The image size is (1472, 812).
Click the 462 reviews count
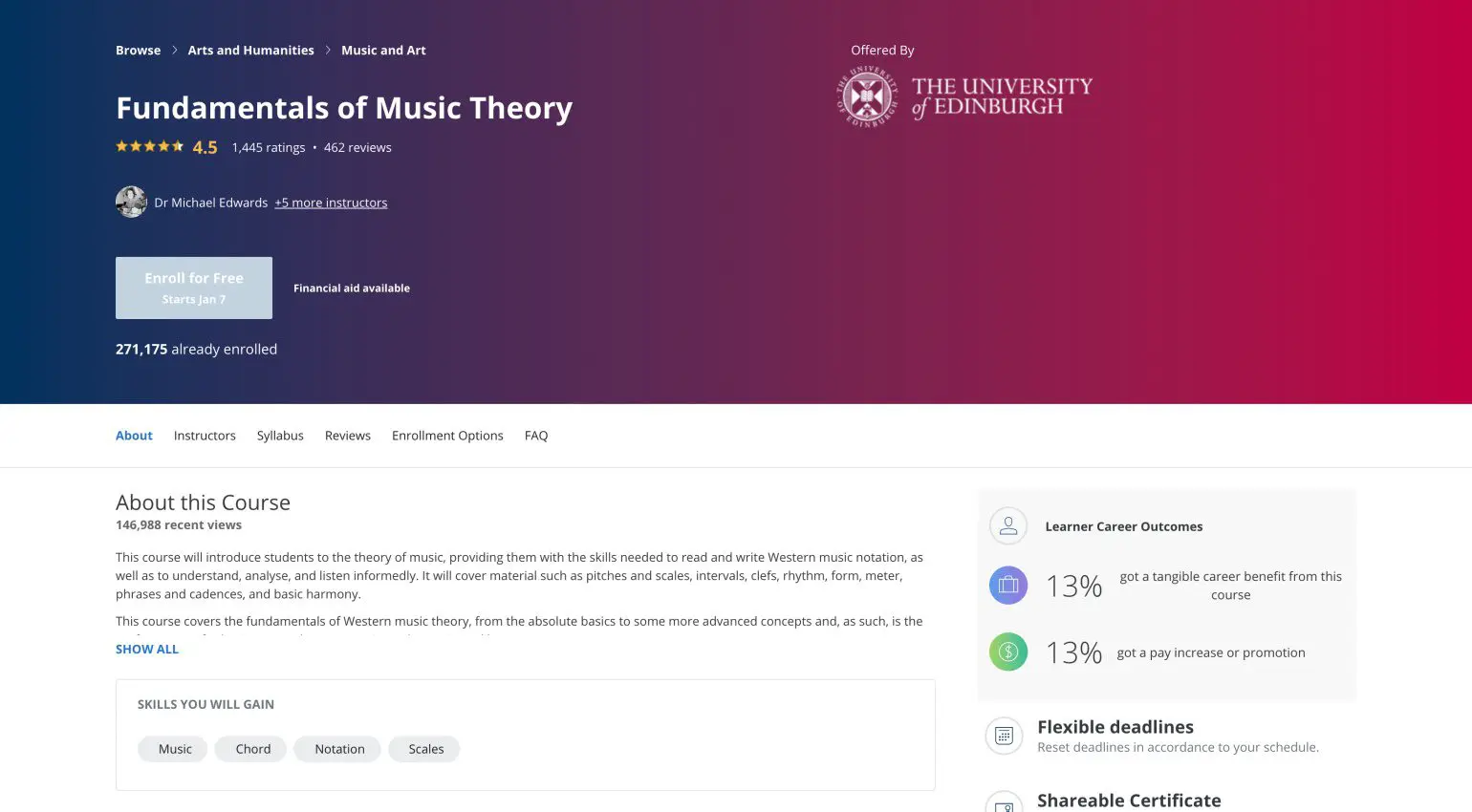(x=357, y=147)
